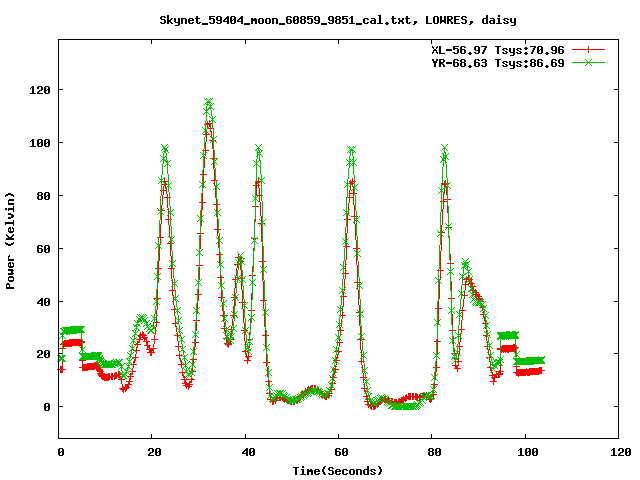Viewport: 640px width, 480px height.
Task: Select the YR-68.63 Tsys:86.69 legend label
Action: pos(498,63)
